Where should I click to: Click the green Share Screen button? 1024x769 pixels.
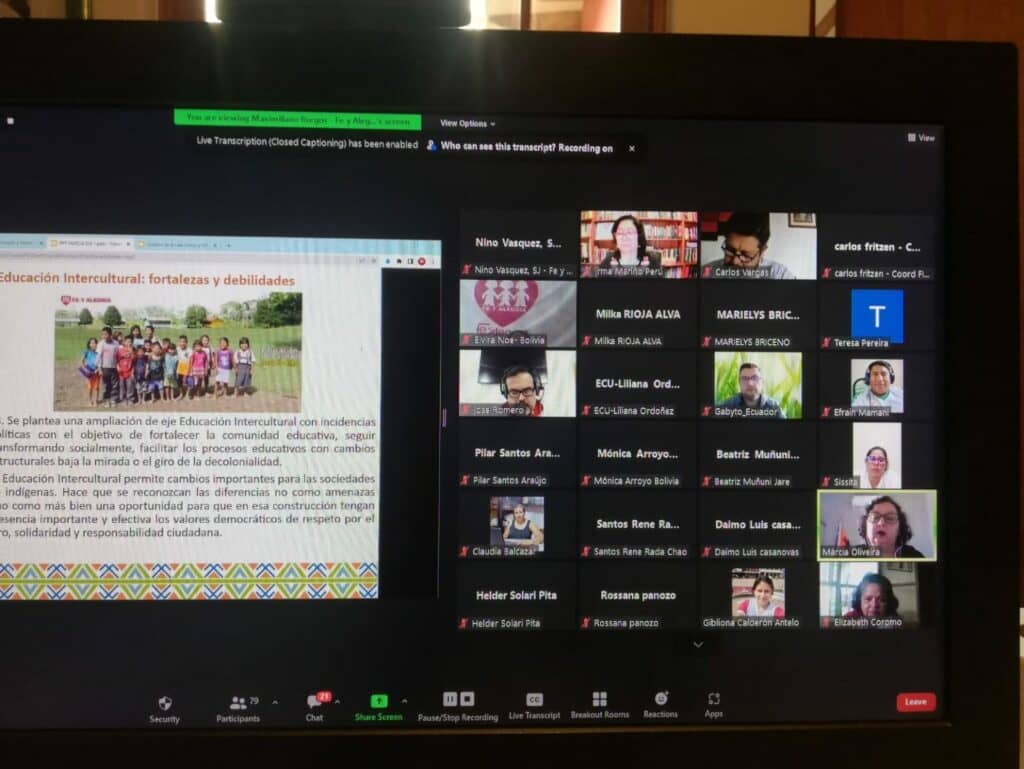pyautogui.click(x=379, y=708)
